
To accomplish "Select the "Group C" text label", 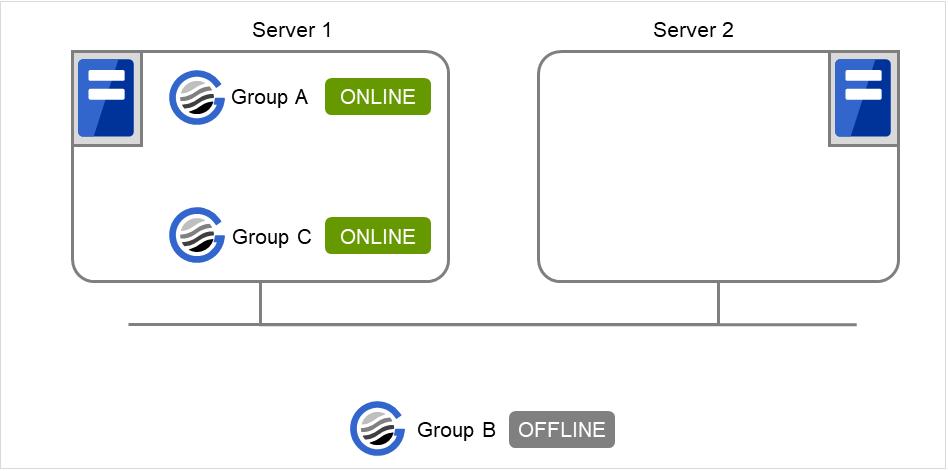I will click(x=272, y=237).
